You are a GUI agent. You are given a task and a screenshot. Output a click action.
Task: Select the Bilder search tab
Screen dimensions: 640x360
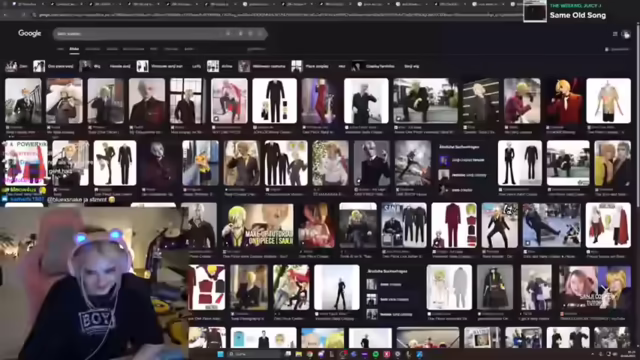point(74,49)
